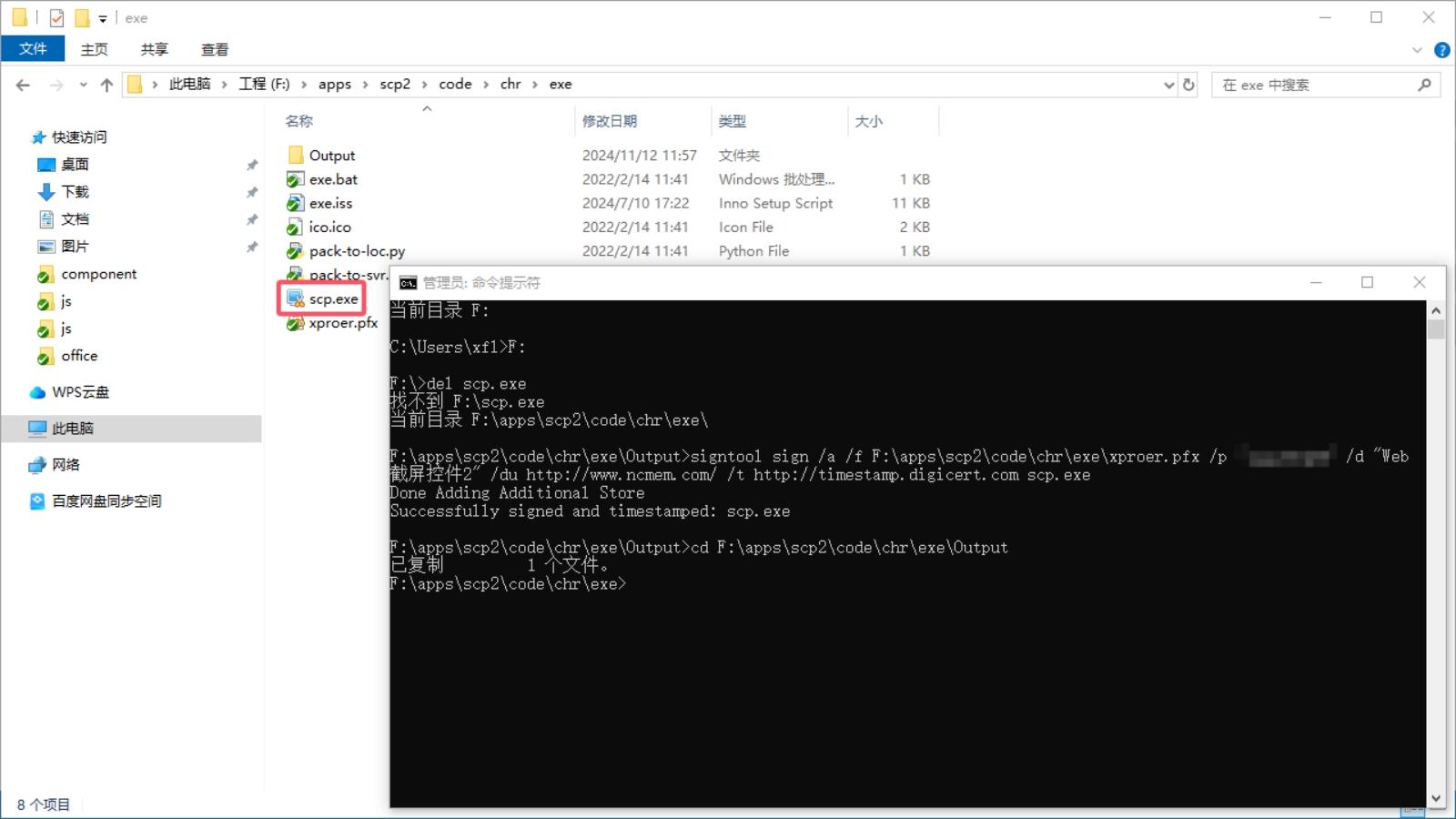Select the xproer.pfx certificate file

(x=342, y=323)
